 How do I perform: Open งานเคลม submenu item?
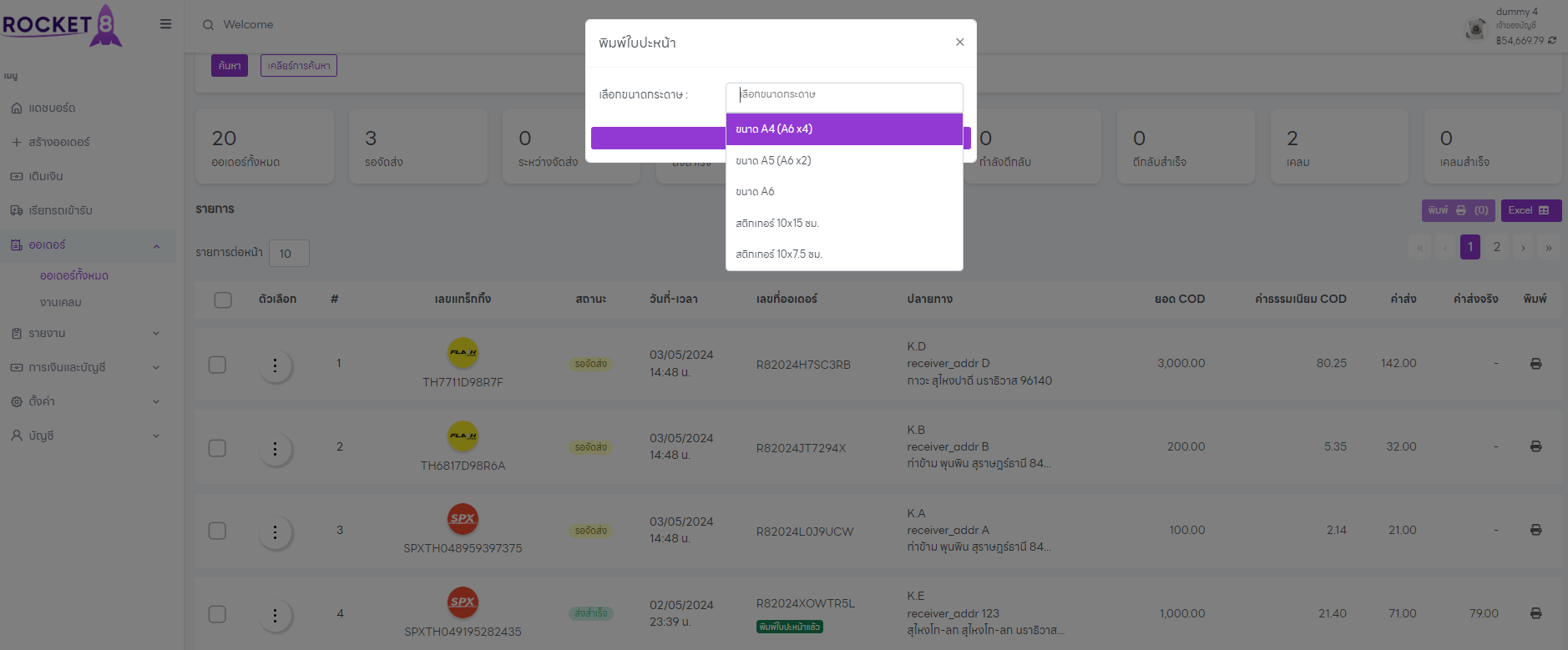[x=60, y=302]
